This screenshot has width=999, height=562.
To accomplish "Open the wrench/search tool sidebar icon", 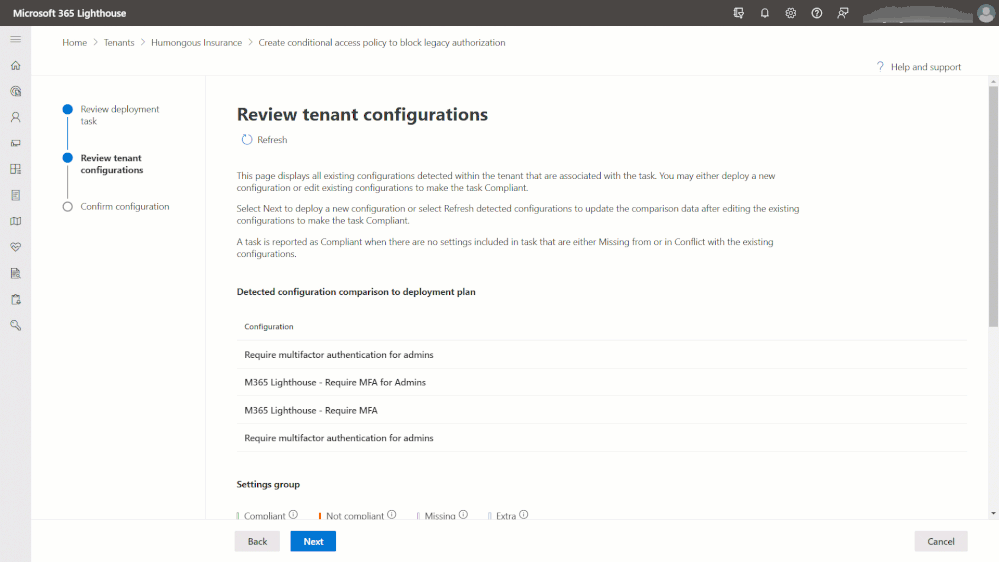I will (x=15, y=326).
